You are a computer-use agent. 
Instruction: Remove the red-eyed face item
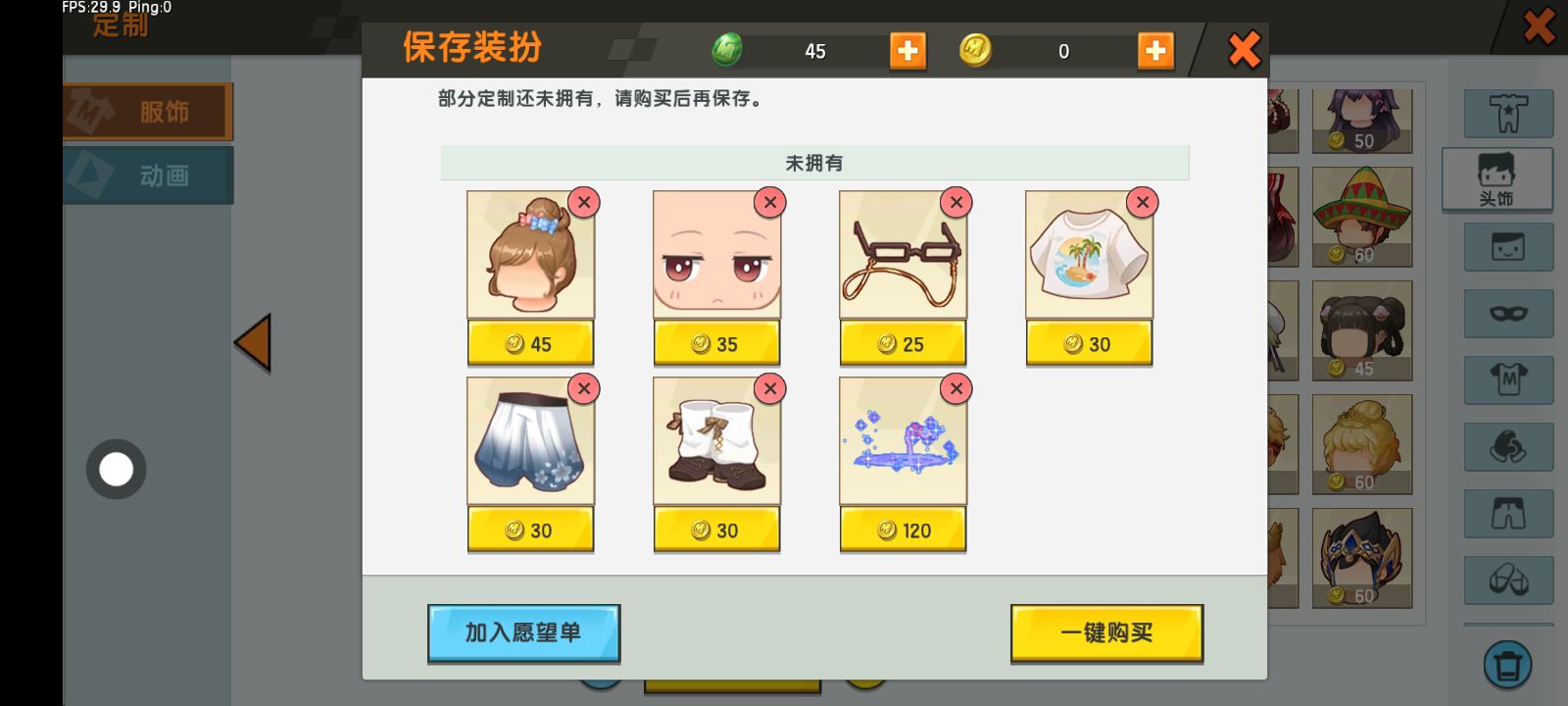(770, 203)
